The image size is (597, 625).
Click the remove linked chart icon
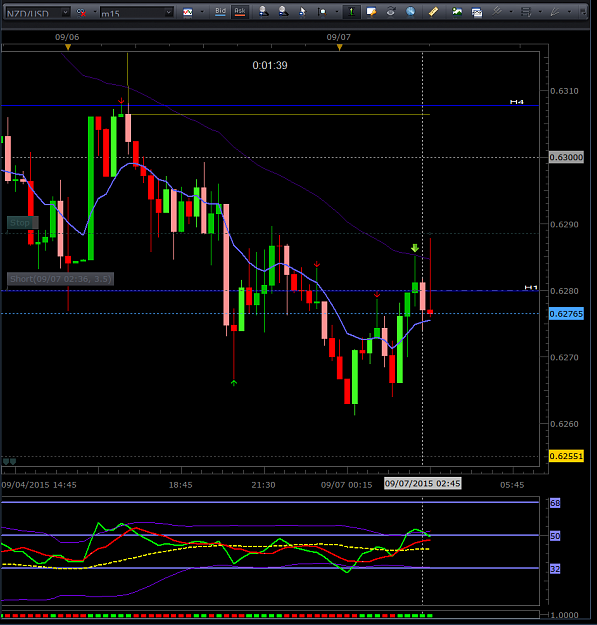[81, 13]
